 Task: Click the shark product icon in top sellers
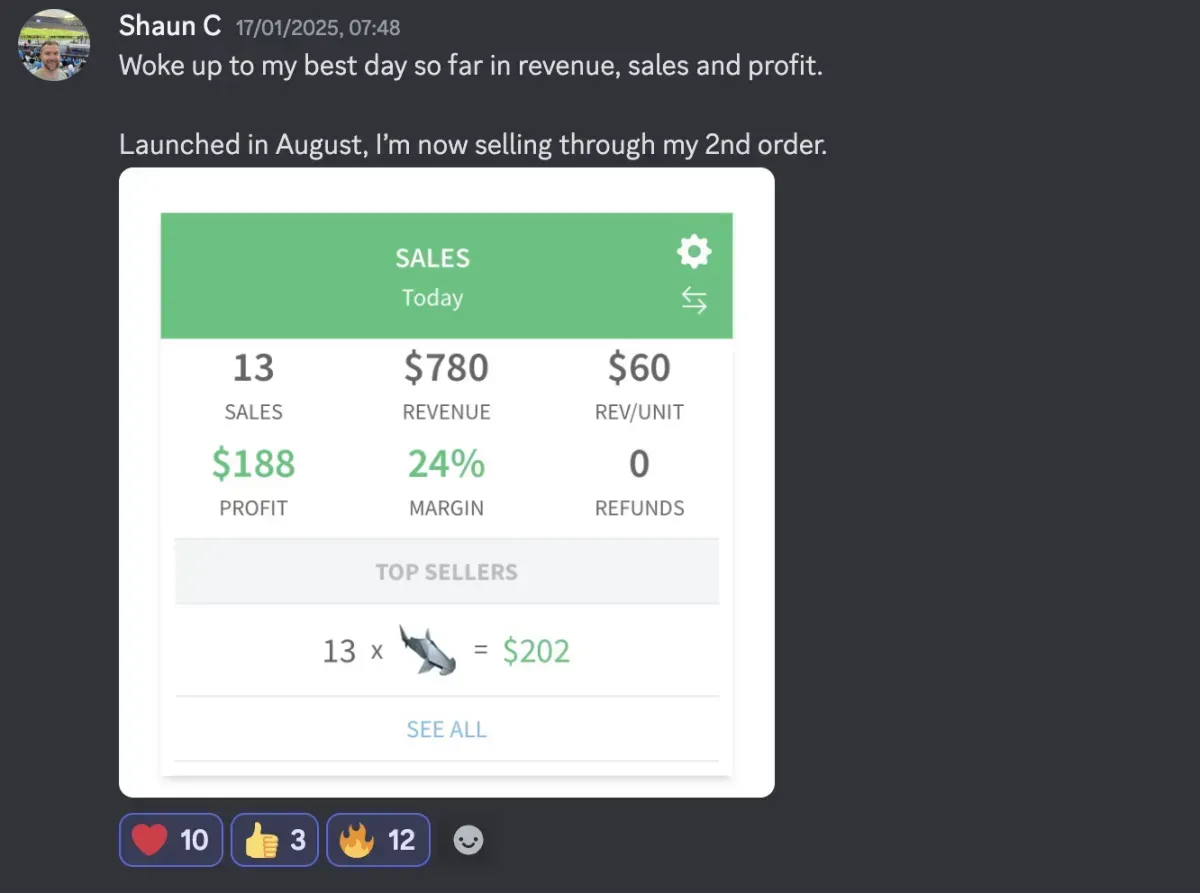click(x=427, y=651)
